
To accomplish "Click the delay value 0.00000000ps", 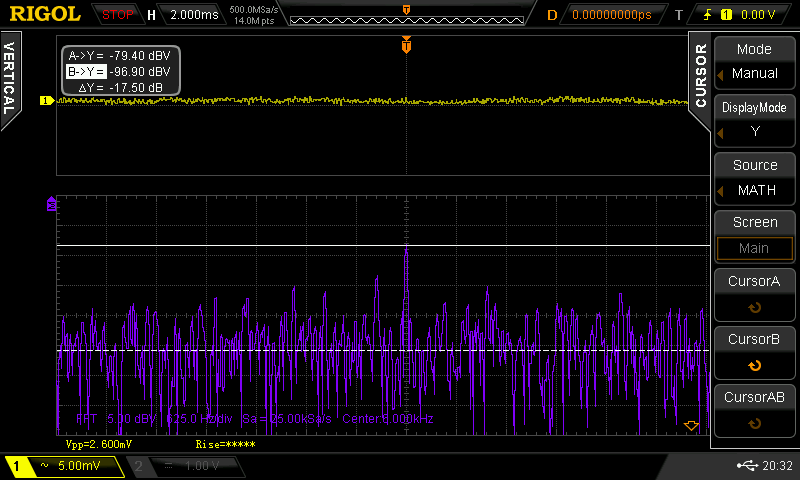I will coord(612,15).
